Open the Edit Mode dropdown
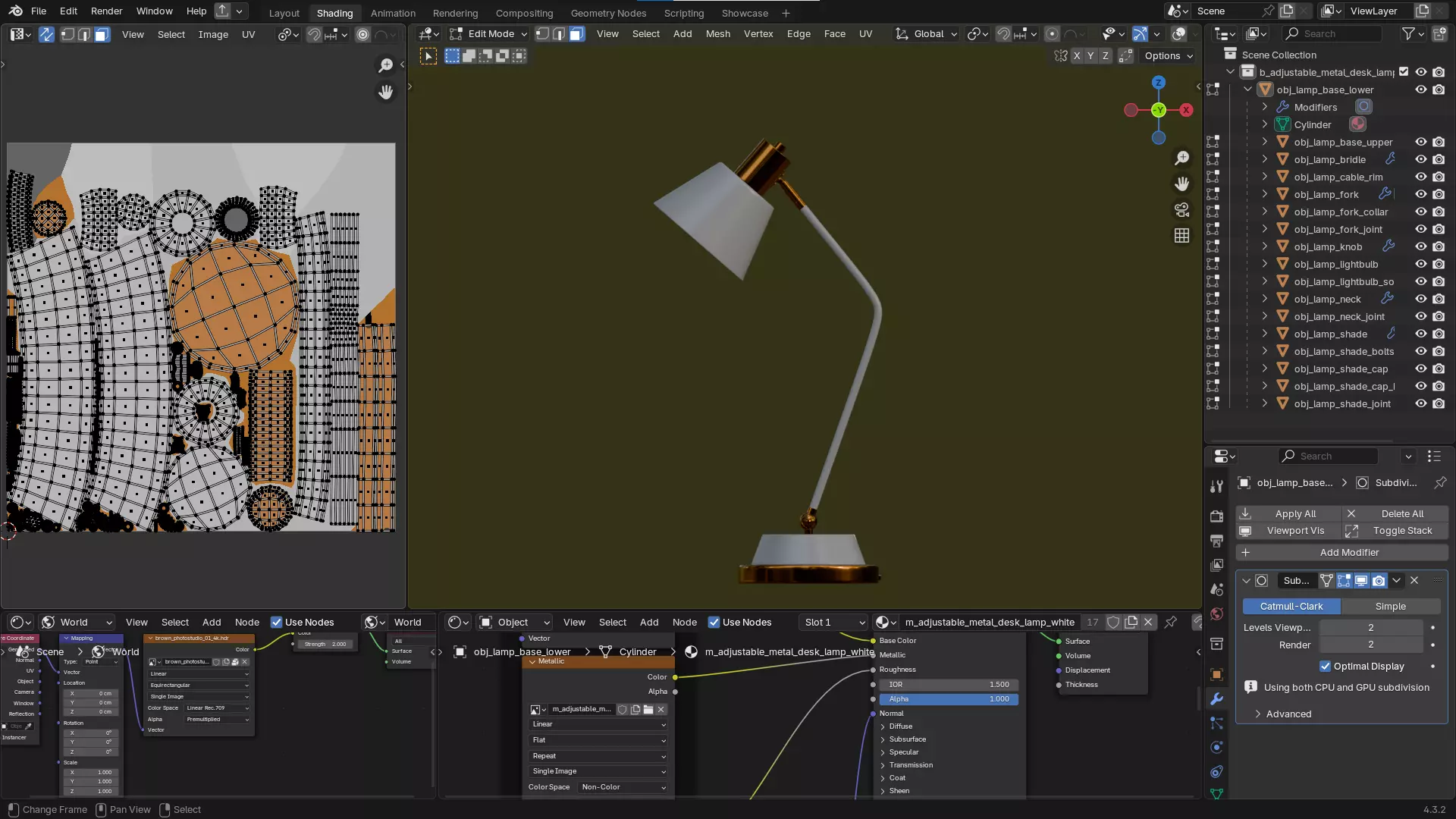The image size is (1456, 819). pyautogui.click(x=488, y=34)
